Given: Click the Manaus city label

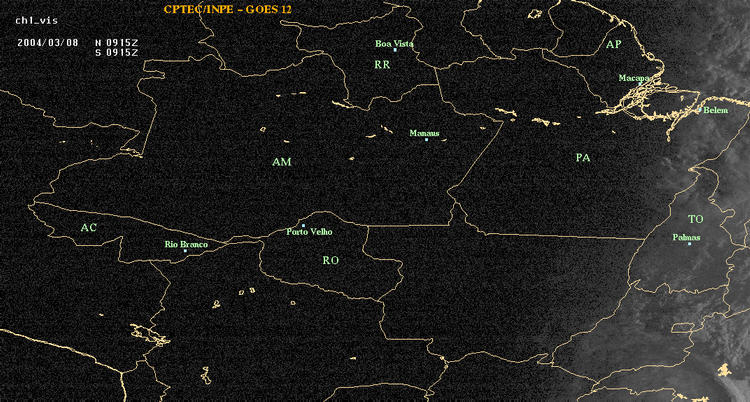Looking at the screenshot, I should pyautogui.click(x=424, y=133).
